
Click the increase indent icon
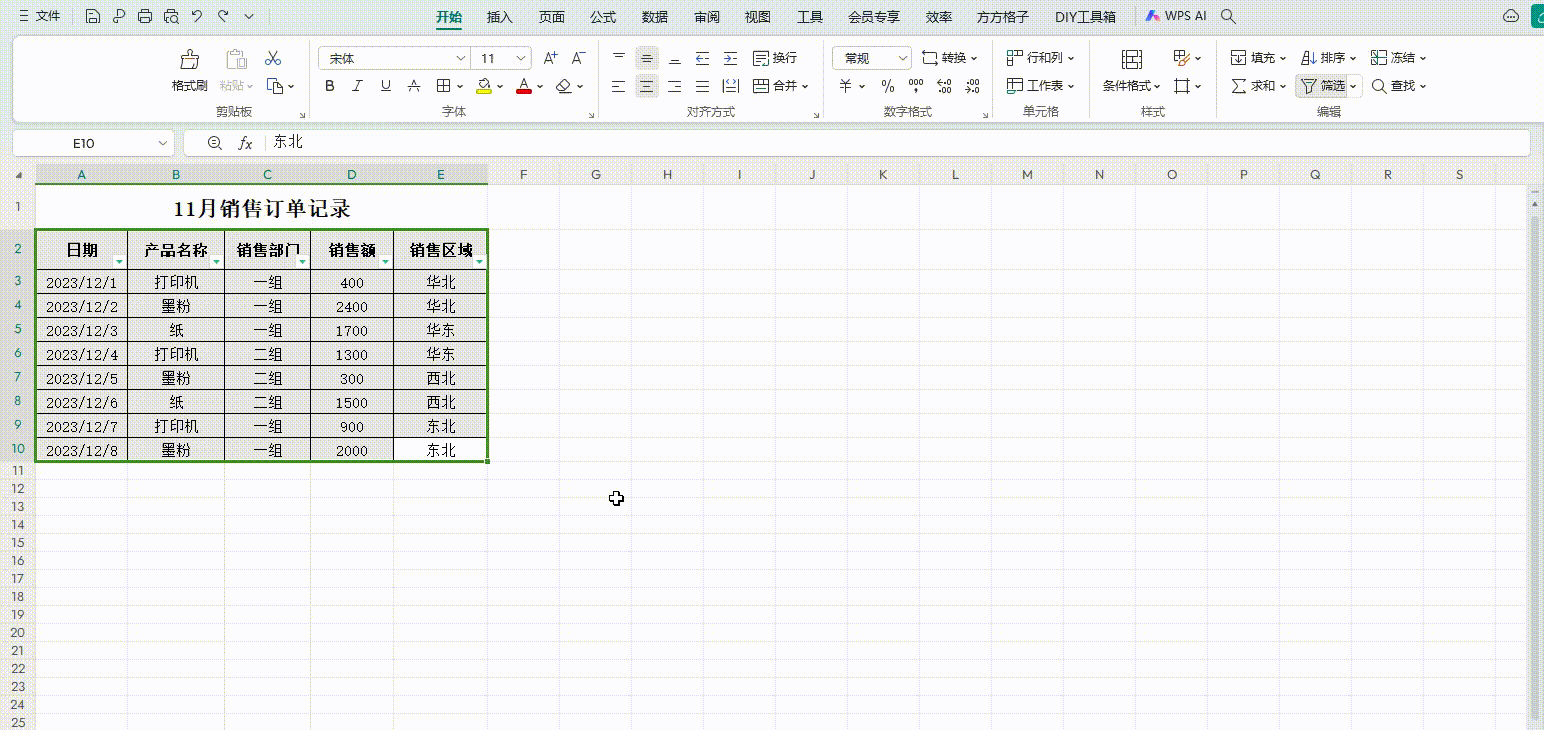click(x=731, y=58)
